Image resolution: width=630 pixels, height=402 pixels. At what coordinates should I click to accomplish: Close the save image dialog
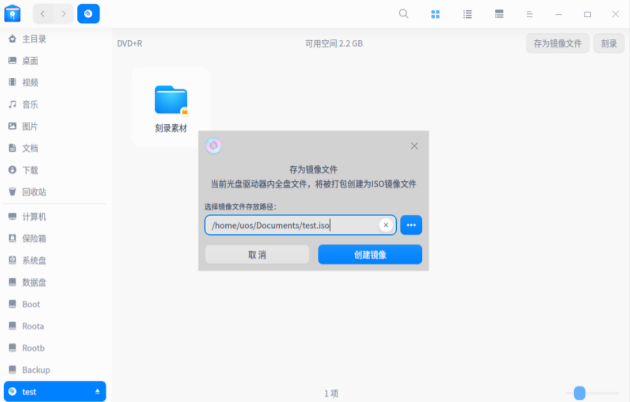(414, 146)
